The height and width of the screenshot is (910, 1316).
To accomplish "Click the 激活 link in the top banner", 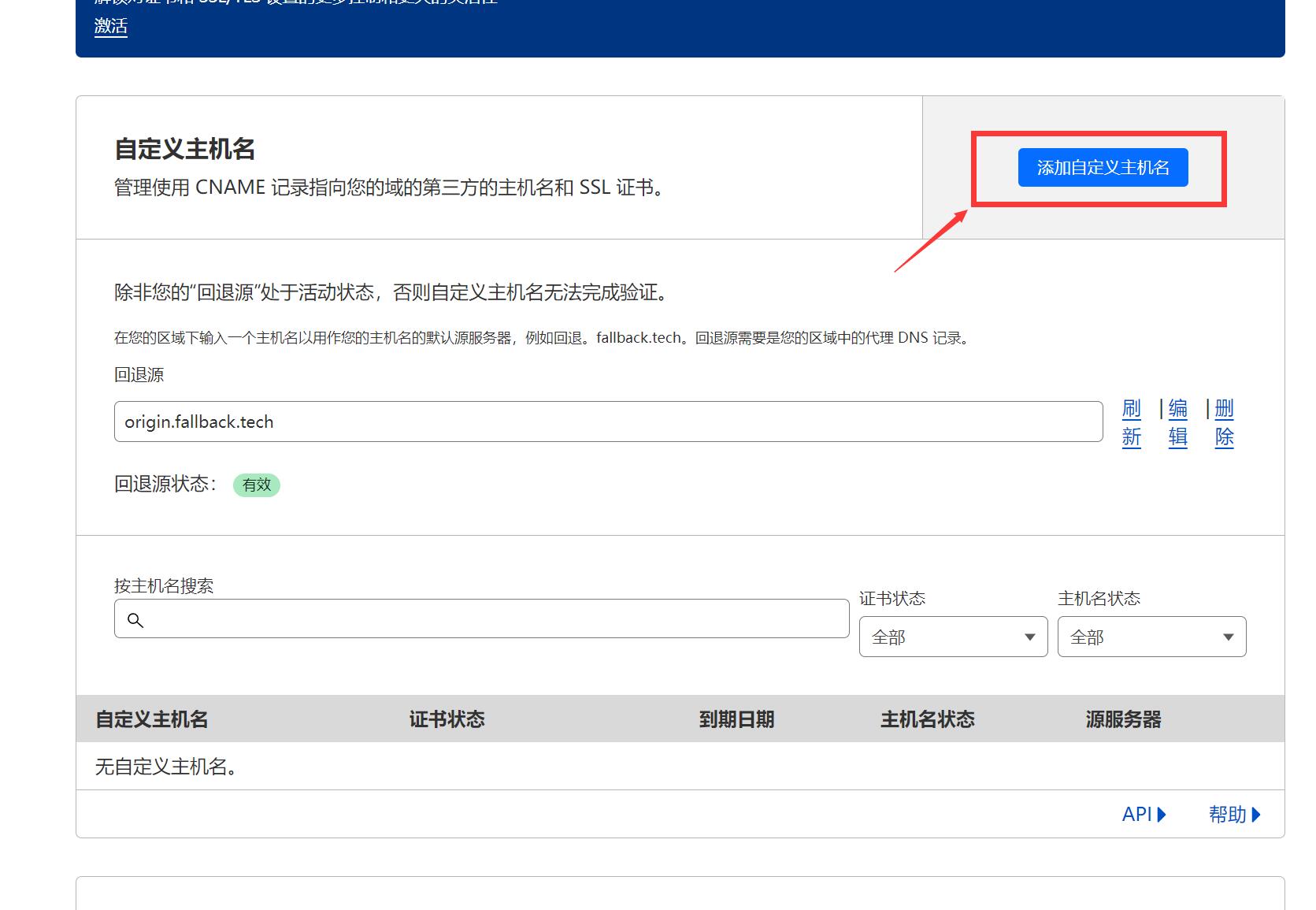I will coord(109,27).
